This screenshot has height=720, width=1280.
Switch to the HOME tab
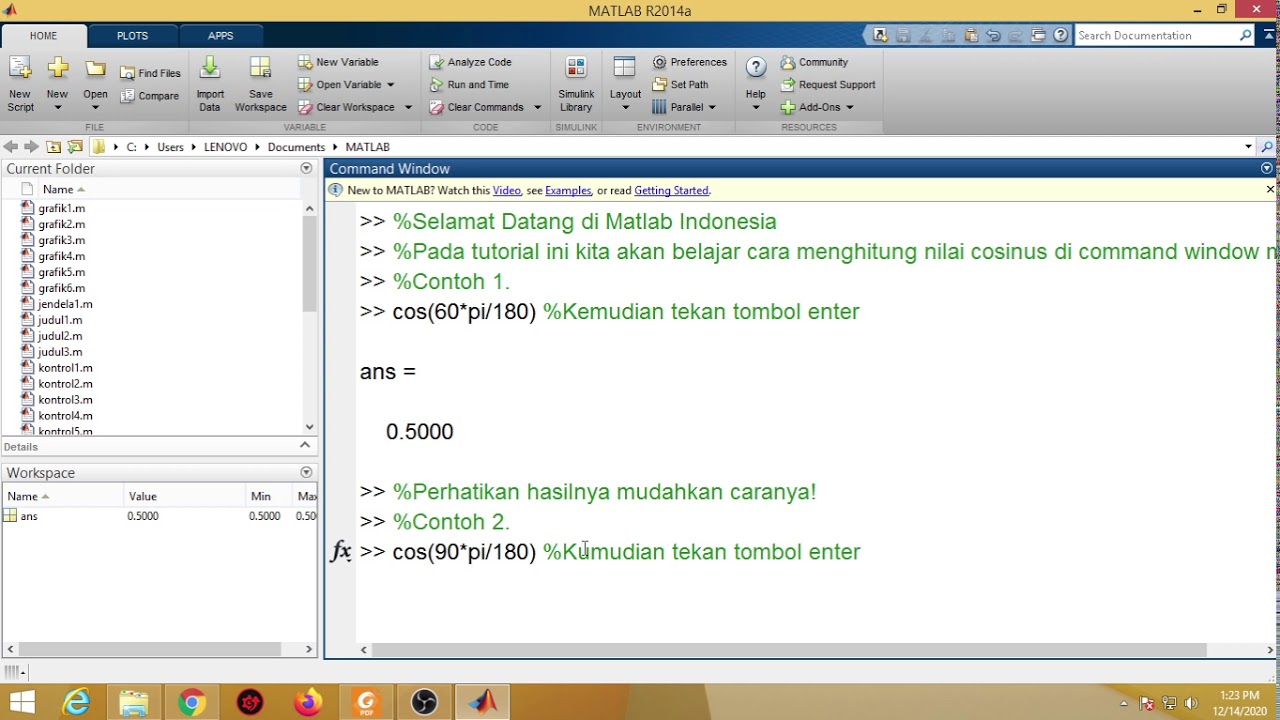tap(43, 35)
